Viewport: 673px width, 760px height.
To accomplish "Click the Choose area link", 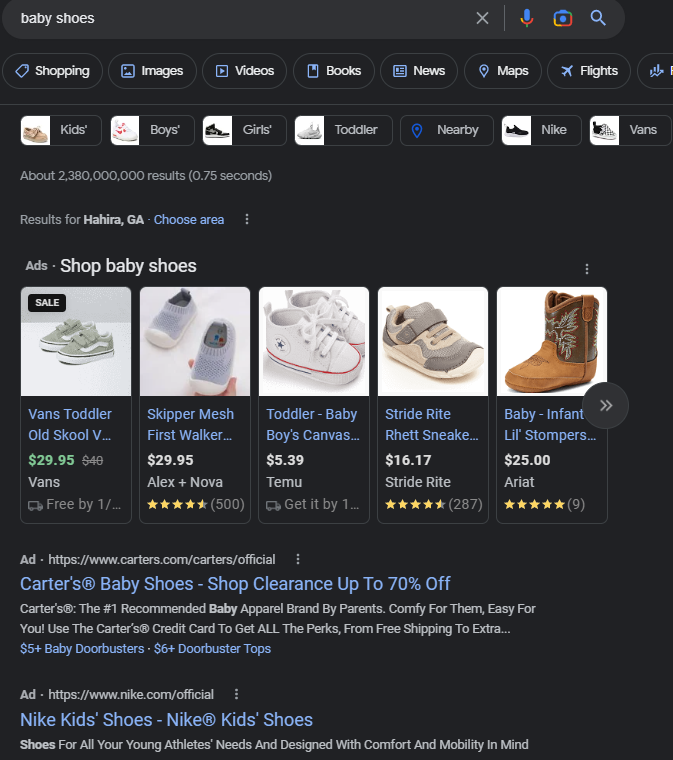I will coord(189,220).
